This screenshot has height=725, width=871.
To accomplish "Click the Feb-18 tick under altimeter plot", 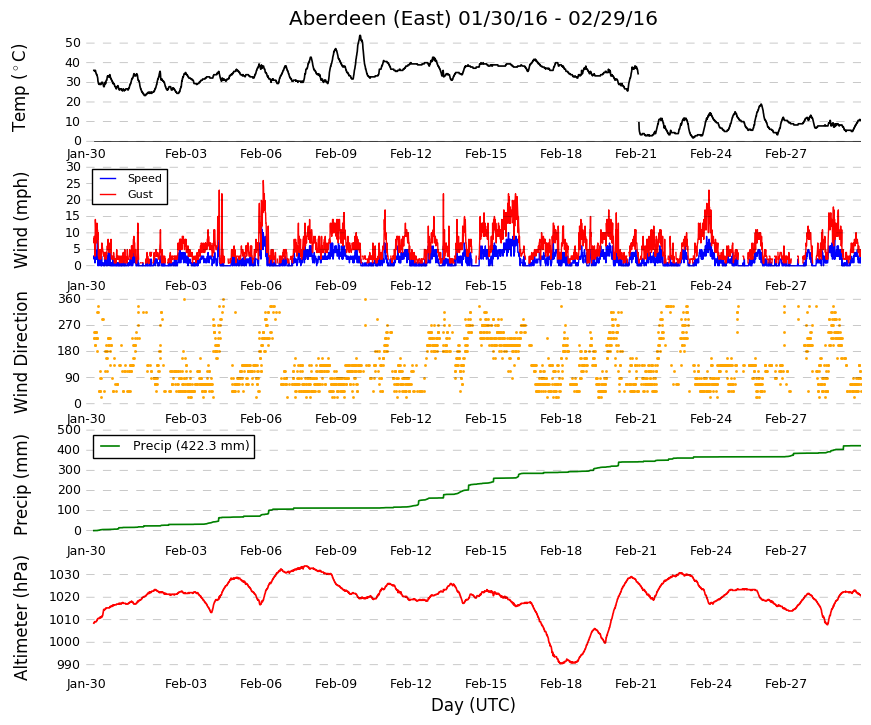I will coord(560,684).
